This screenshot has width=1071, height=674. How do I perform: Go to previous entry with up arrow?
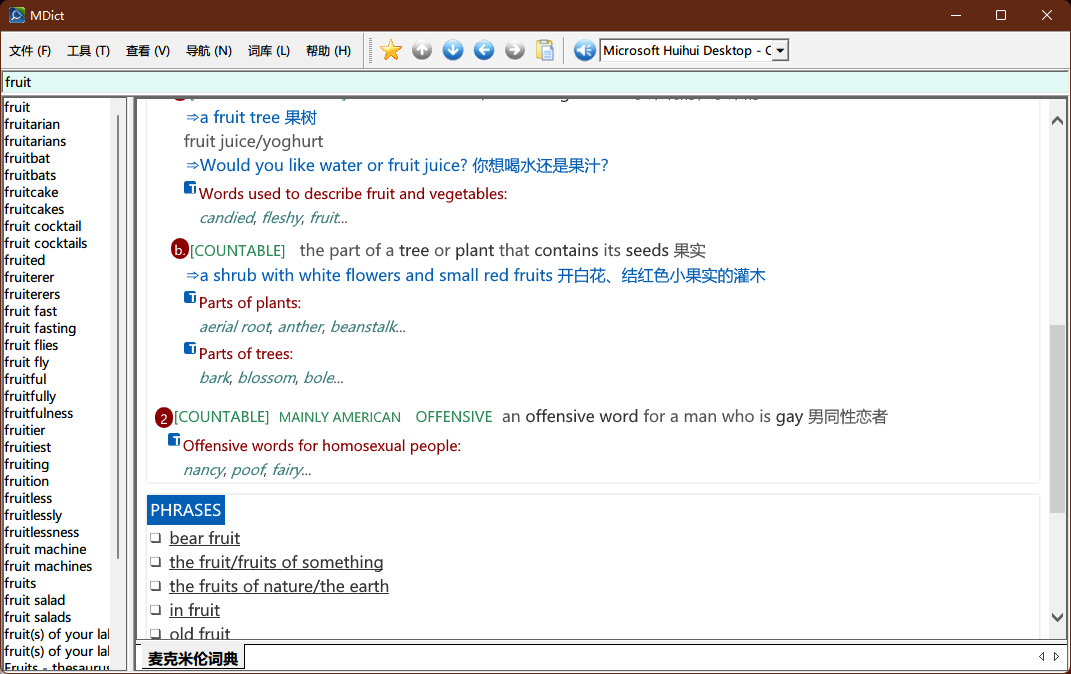tap(422, 50)
